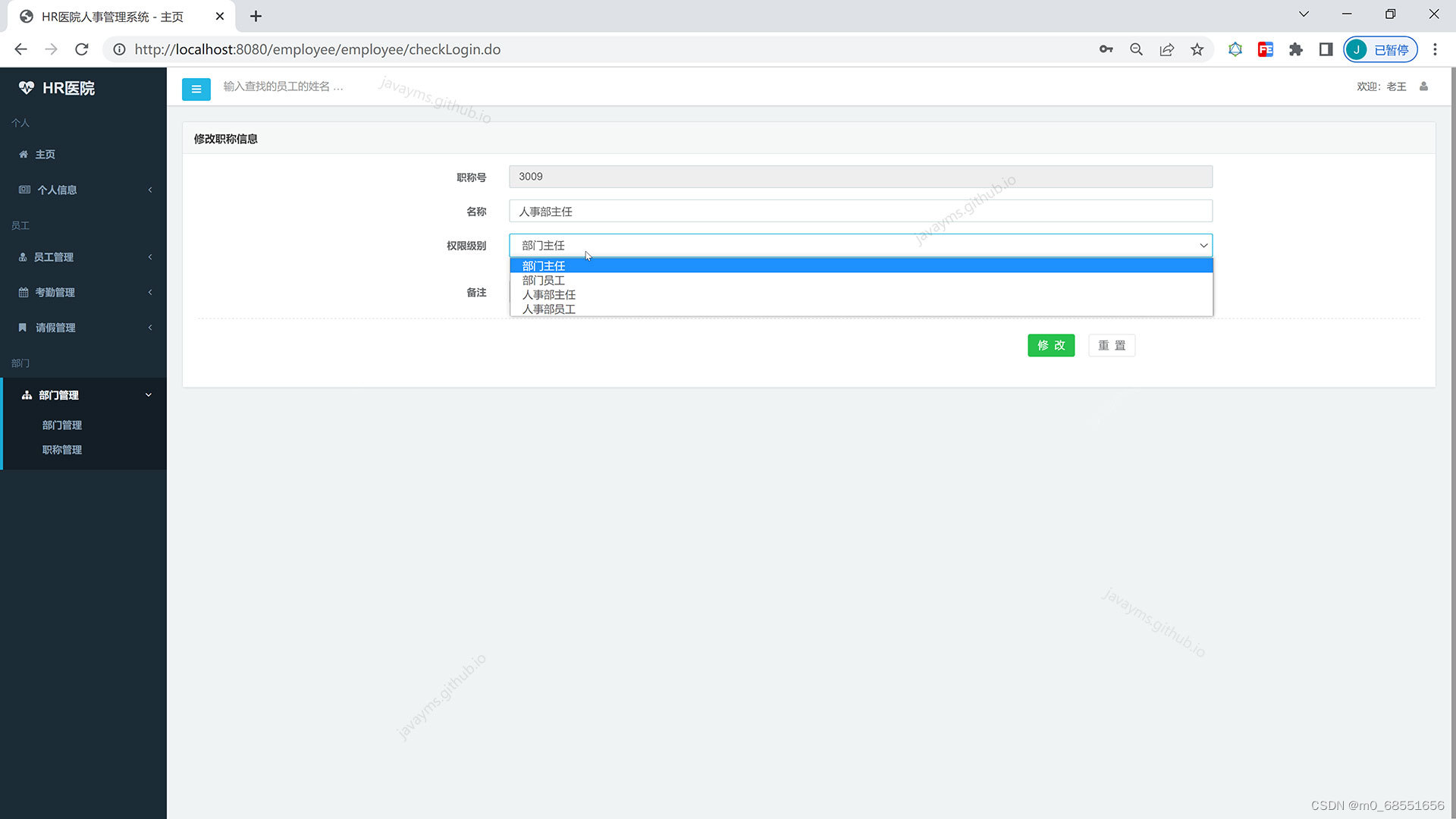Screen dimensions: 1456x819
Task: Click the employee name search box
Action: 284,86
